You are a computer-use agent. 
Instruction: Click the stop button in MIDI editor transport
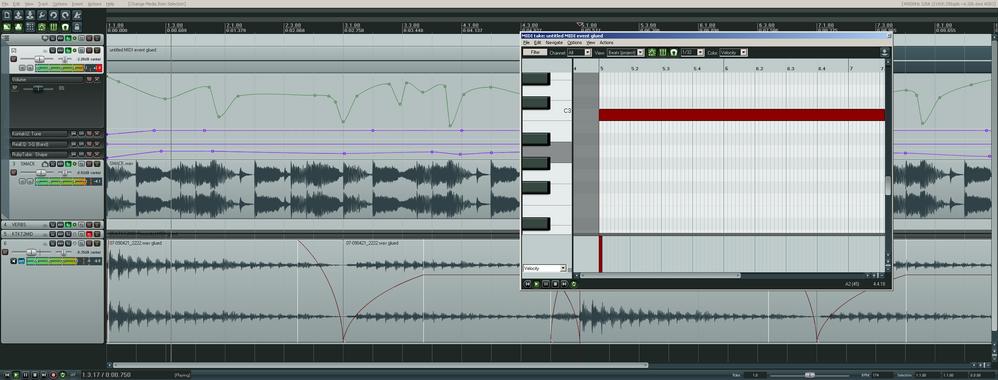pyautogui.click(x=555, y=283)
